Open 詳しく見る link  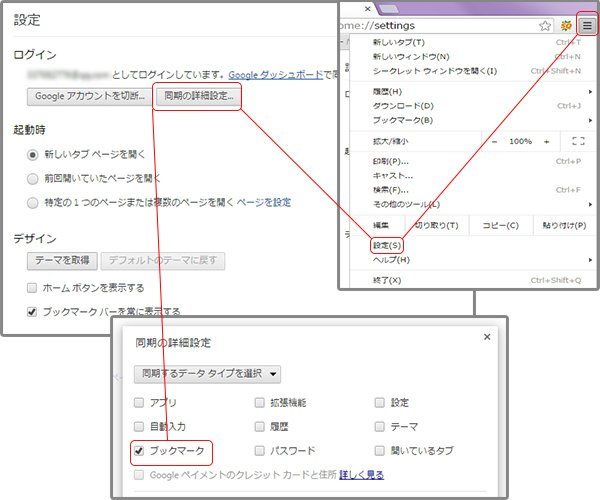[x=361, y=475]
